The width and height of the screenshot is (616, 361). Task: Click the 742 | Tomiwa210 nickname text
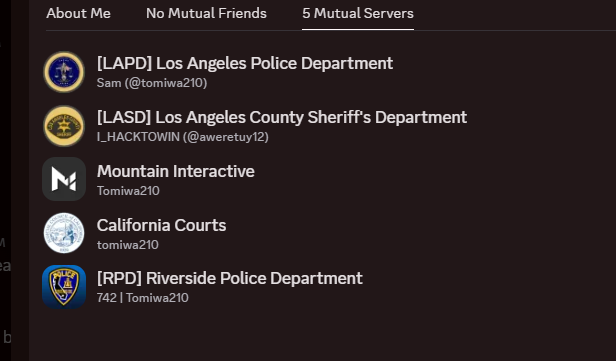click(143, 298)
